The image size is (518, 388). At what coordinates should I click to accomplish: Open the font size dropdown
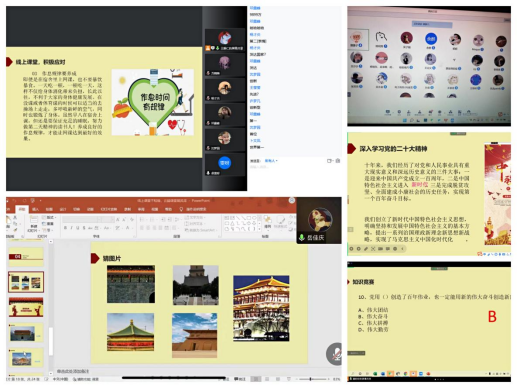click(108, 219)
